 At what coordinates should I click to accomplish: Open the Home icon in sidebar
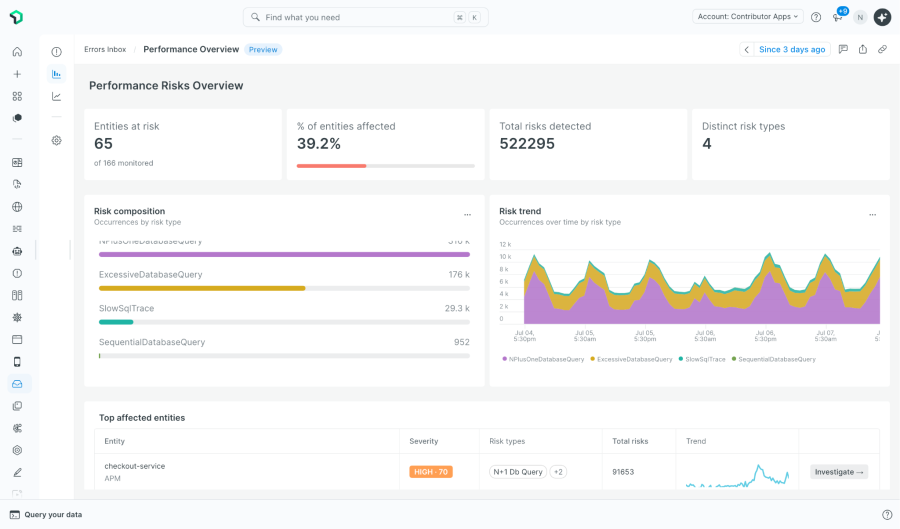point(17,52)
